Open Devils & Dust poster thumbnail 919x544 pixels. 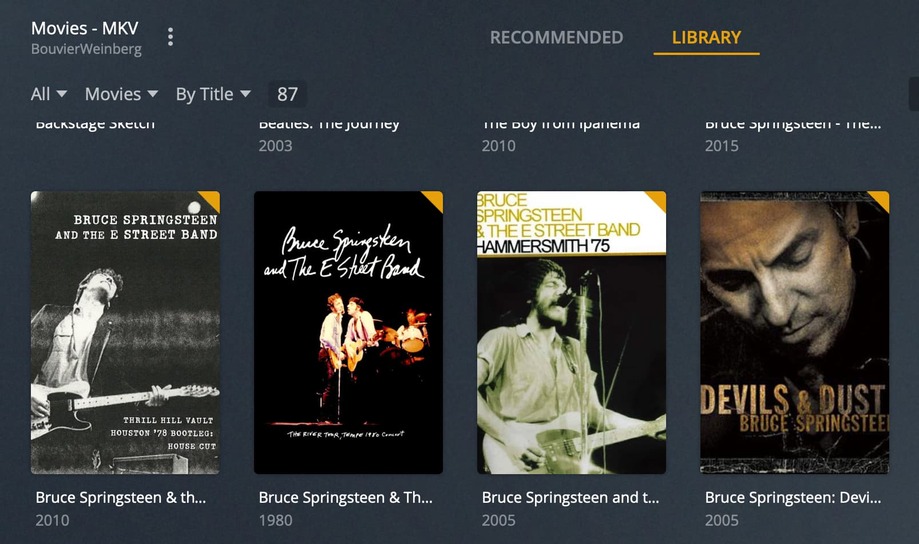pos(795,332)
